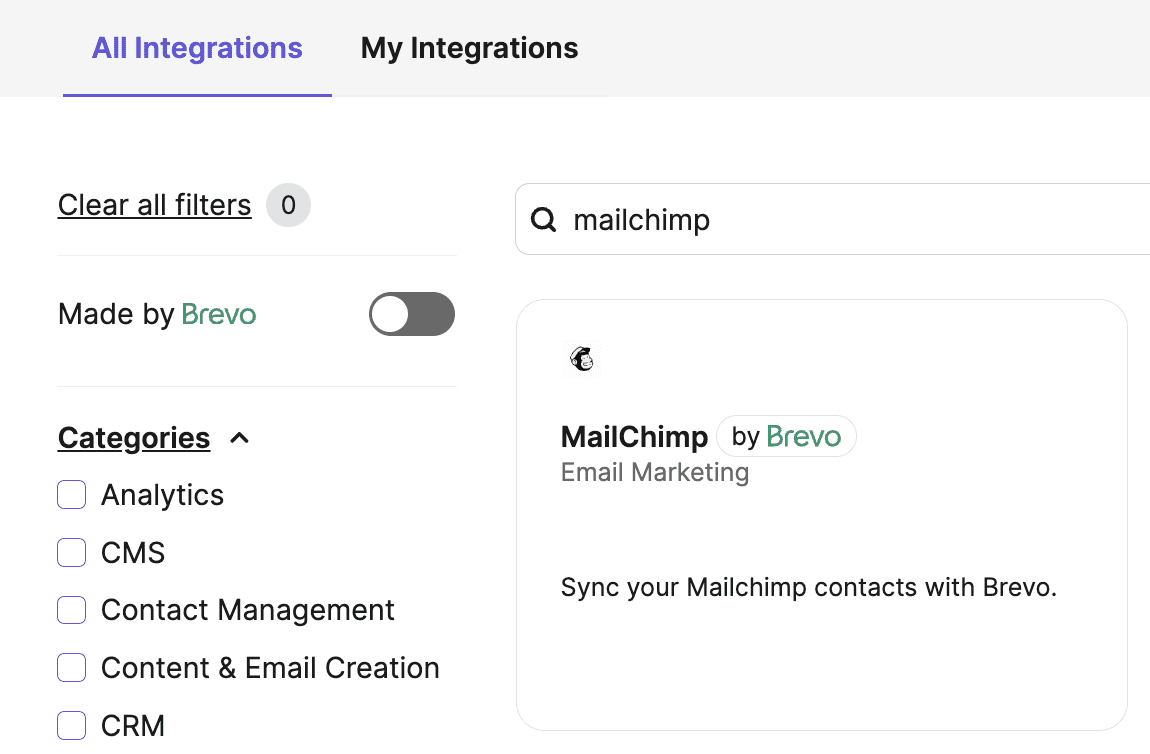Viewport: 1150px width, 754px height.
Task: Click the Clear all filters link
Action: [154, 204]
